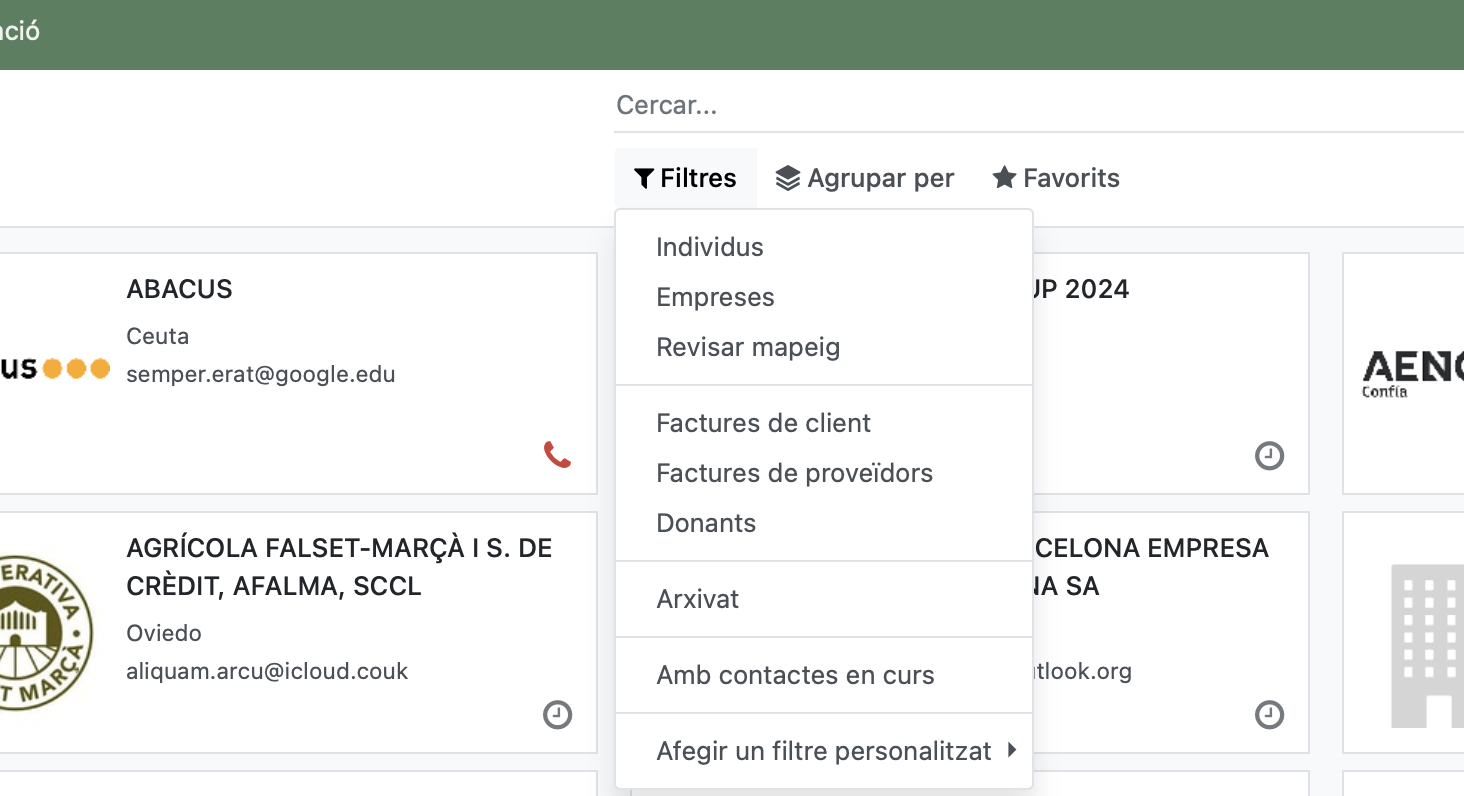Click the clock icon on the 2024 card
This screenshot has height=796, width=1464.
[1269, 456]
